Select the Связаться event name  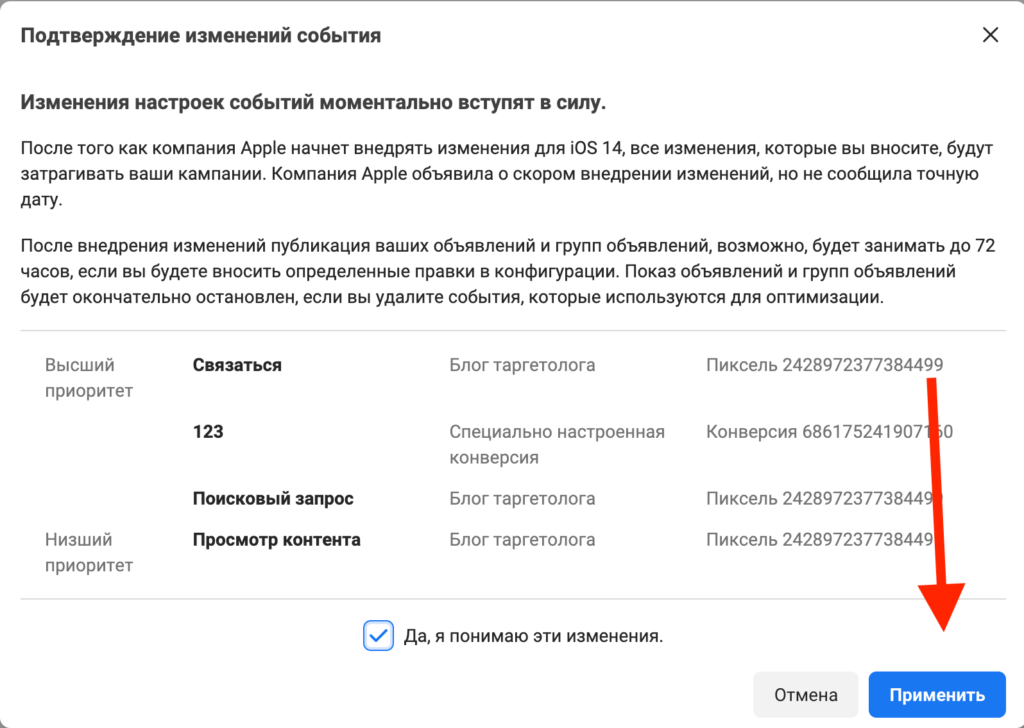[237, 365]
